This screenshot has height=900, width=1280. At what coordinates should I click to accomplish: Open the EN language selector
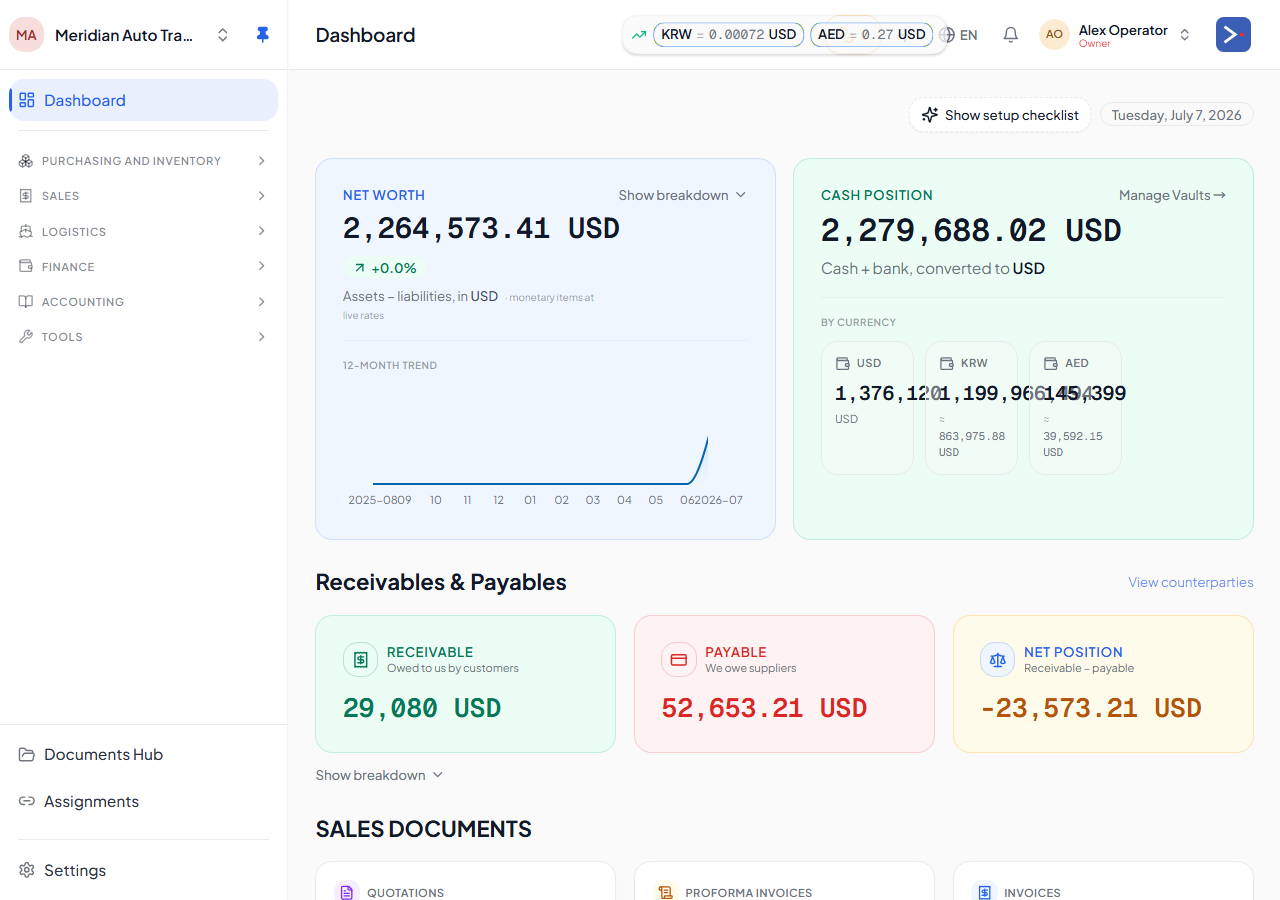(x=960, y=35)
